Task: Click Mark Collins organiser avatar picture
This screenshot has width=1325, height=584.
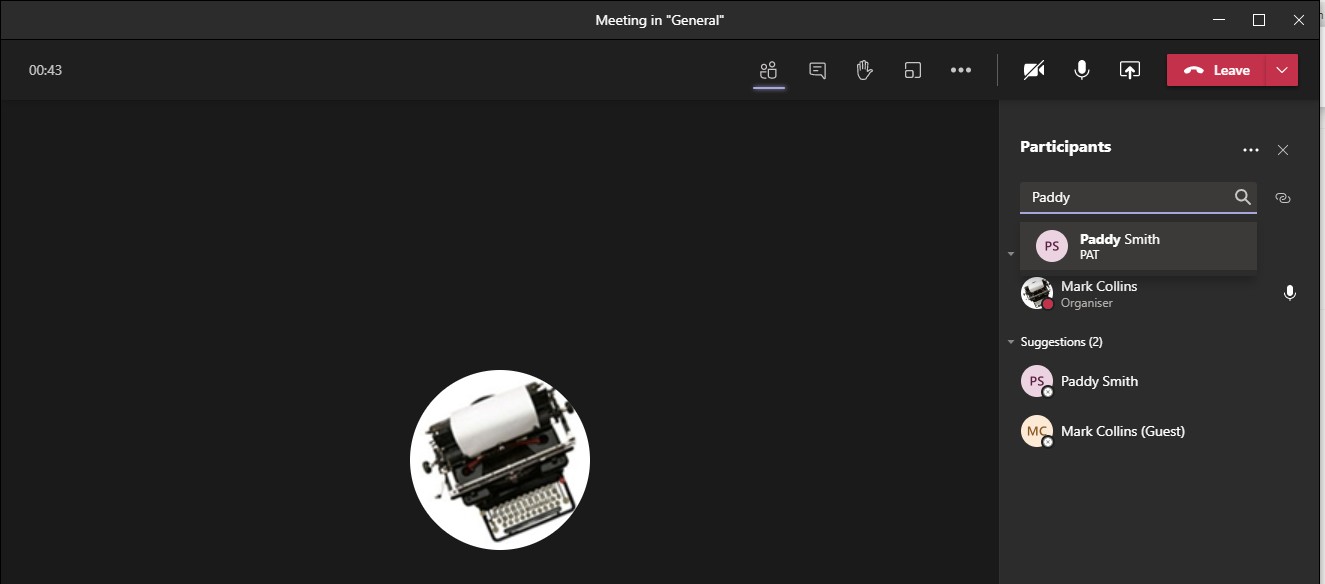Action: pos(1037,293)
